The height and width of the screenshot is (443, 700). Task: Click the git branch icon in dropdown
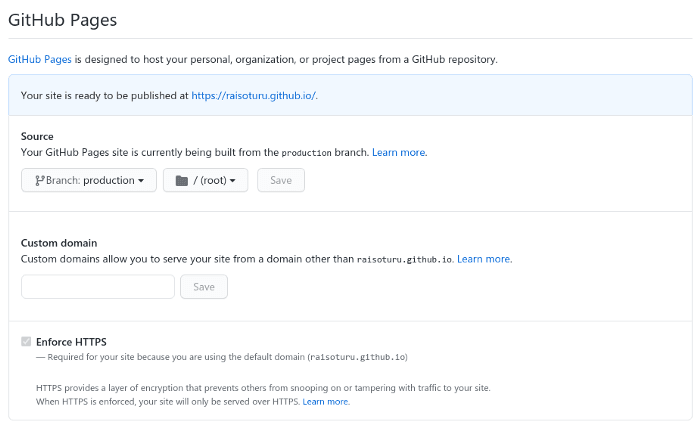pos(40,180)
